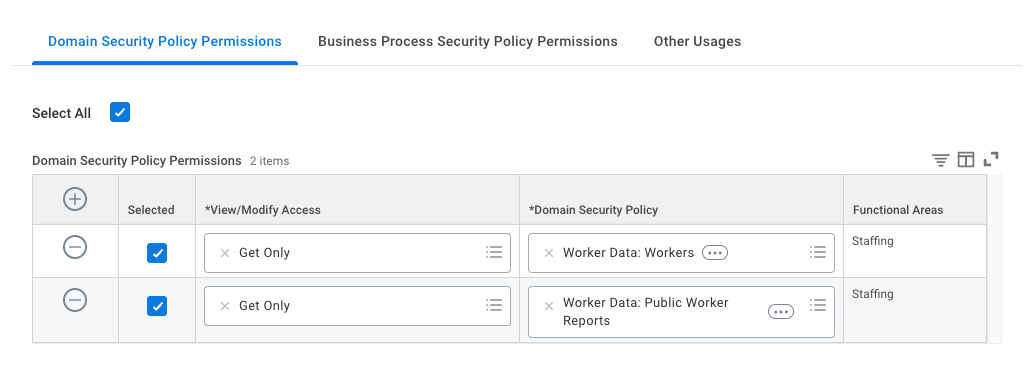This screenshot has height=388, width=1029.
Task: Click into the Public Worker Reports policy field
Action: point(681,312)
